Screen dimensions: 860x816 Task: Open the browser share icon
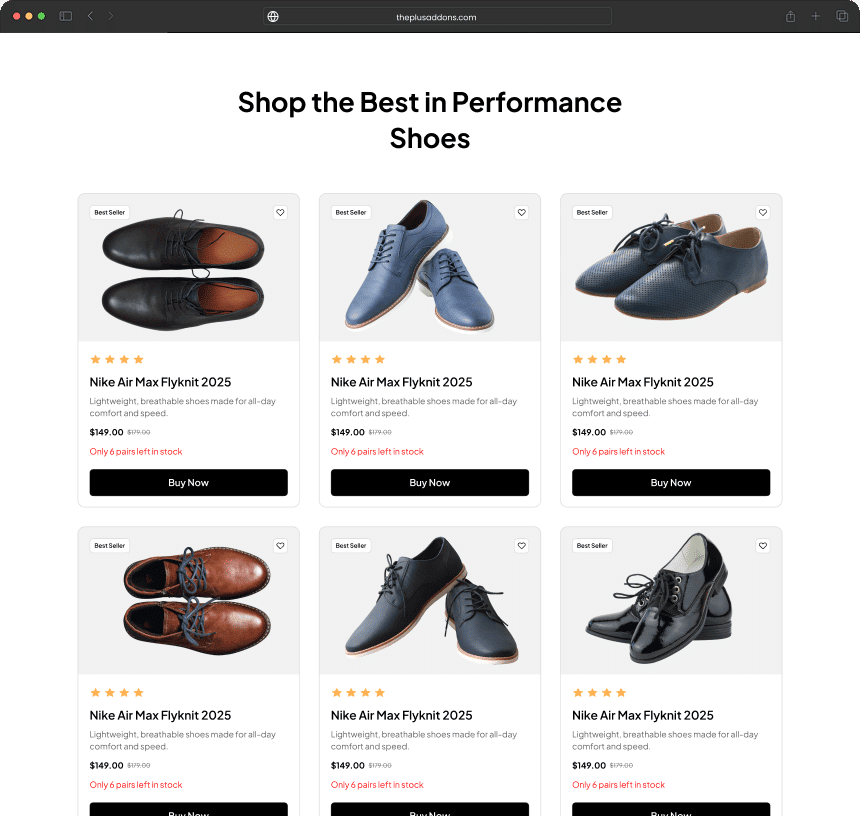click(x=790, y=16)
